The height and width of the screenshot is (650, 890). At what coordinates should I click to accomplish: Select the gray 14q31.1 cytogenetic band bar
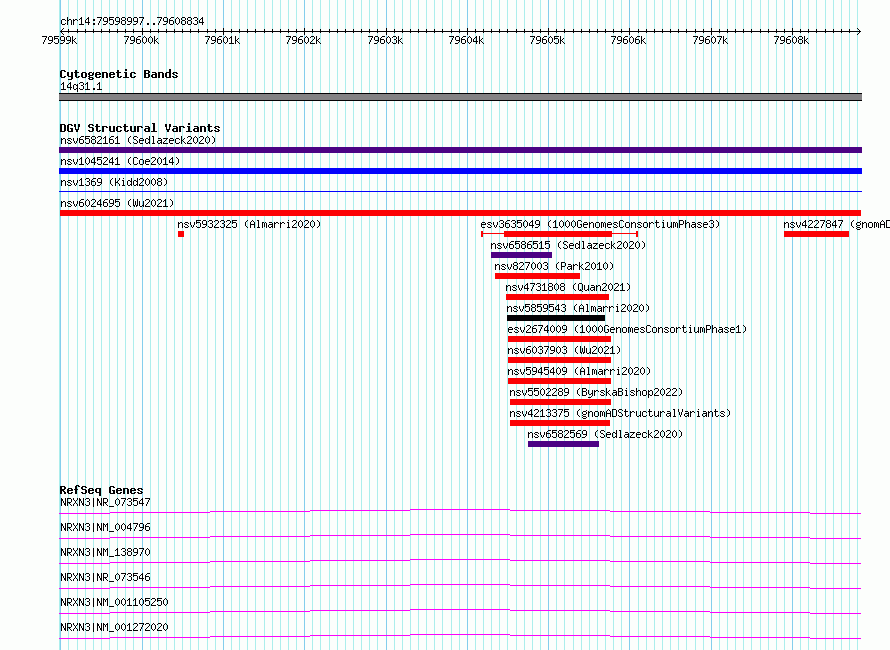pos(460,97)
